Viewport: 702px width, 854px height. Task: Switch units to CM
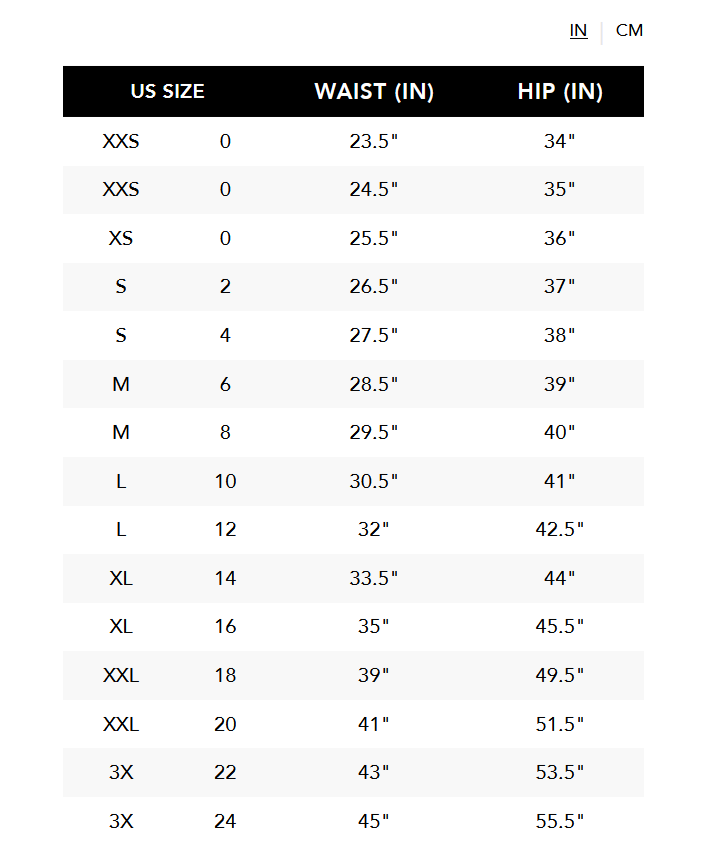(629, 30)
